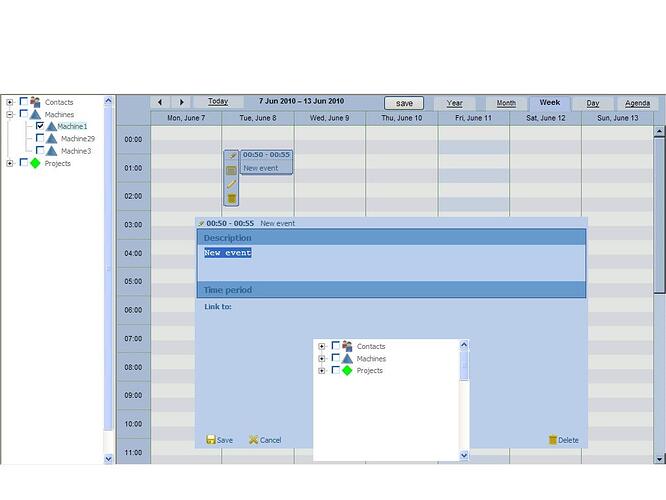Image resolution: width=666 pixels, height=500 pixels.
Task: Click the Contacts people icon in Link to tree
Action: coord(347,346)
